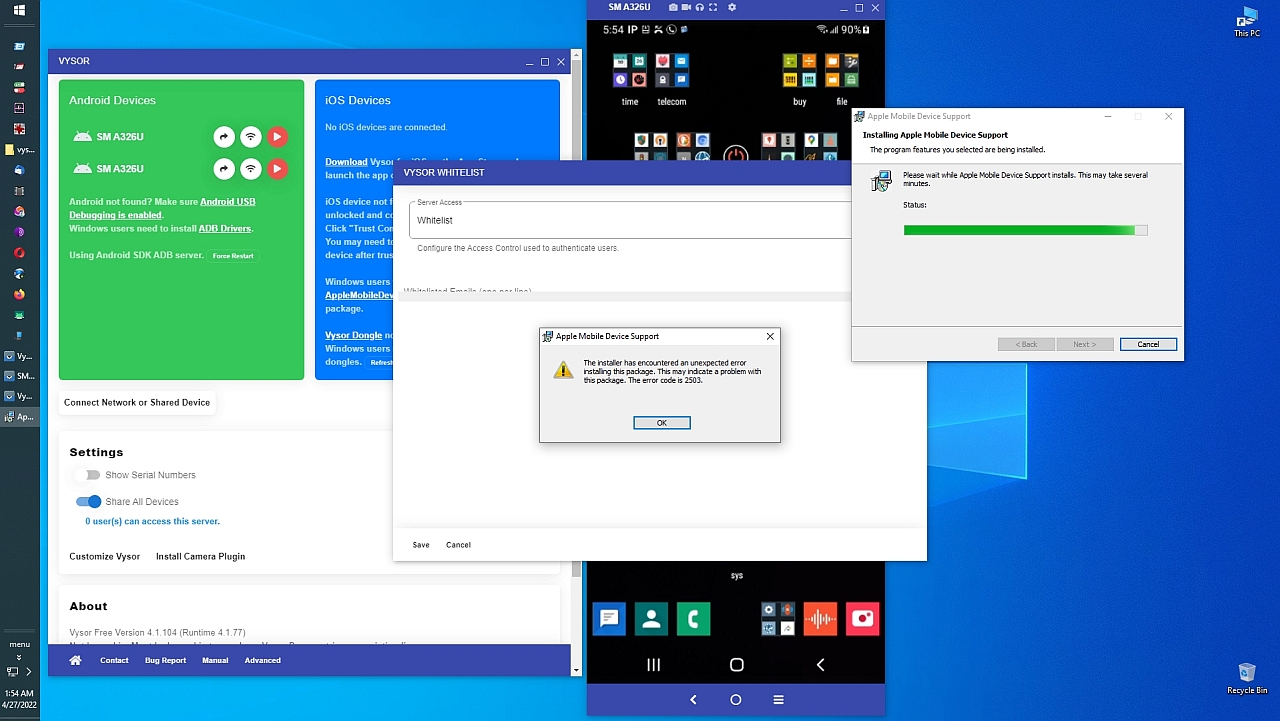Click Opera icon in taskbar
Image resolution: width=1280 pixels, height=721 pixels.
19,253
